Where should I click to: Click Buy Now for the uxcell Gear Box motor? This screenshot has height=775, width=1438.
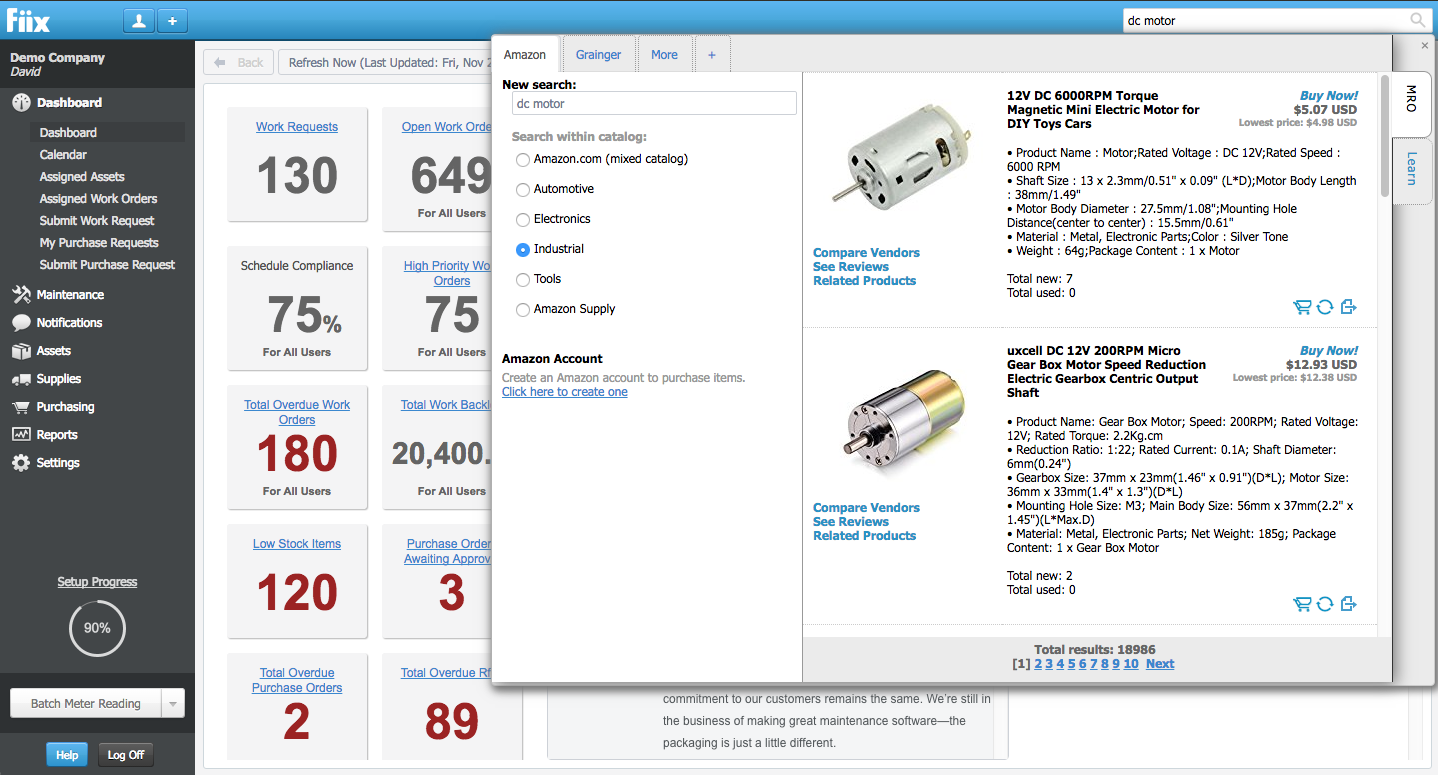pos(1328,351)
